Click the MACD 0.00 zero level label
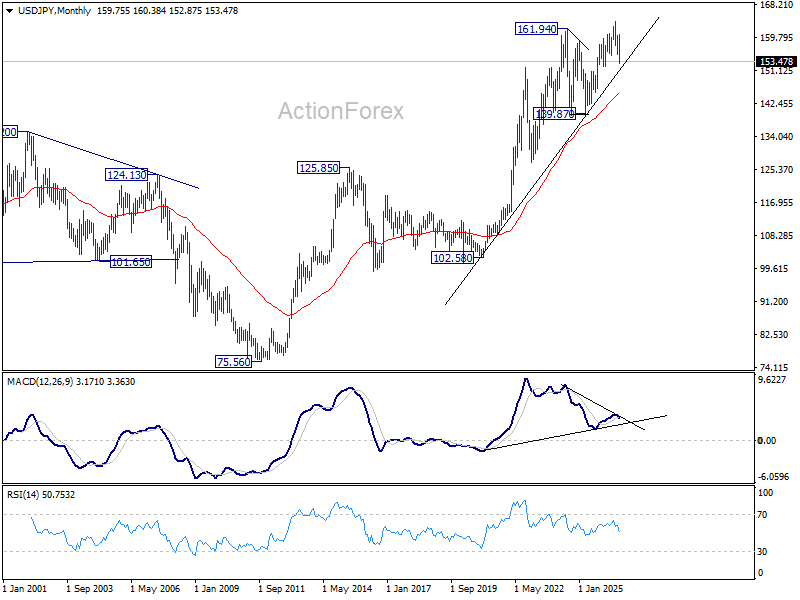This screenshot has height=600, width=800. [767, 440]
